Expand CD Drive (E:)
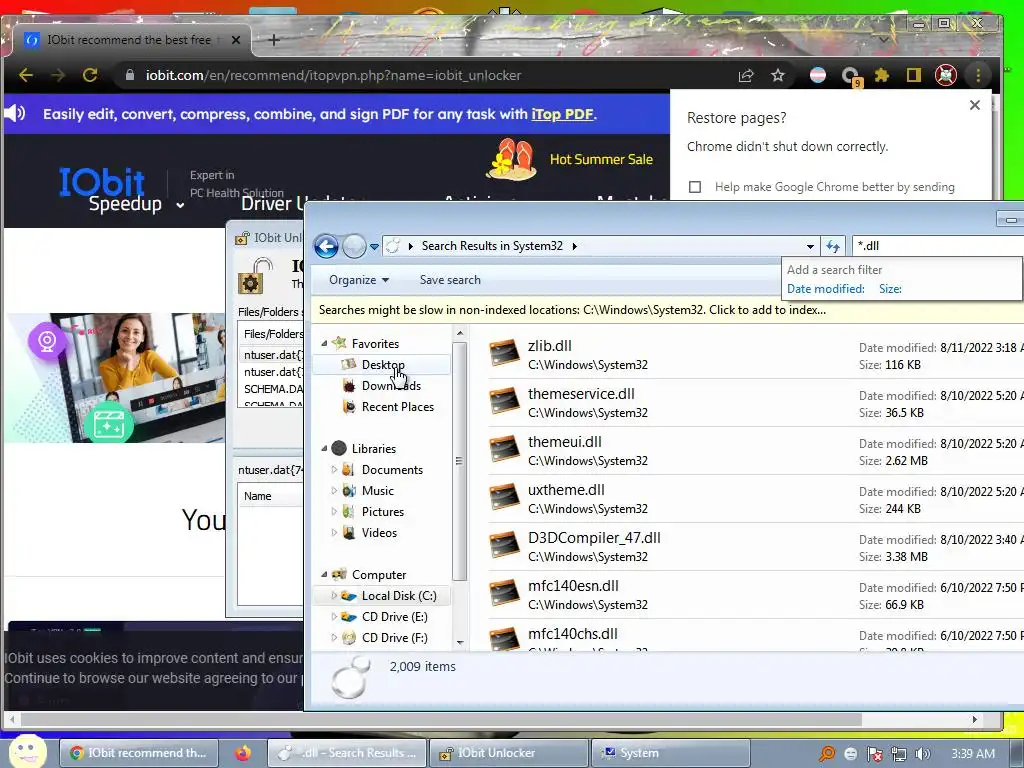1024x768 pixels. (x=334, y=616)
